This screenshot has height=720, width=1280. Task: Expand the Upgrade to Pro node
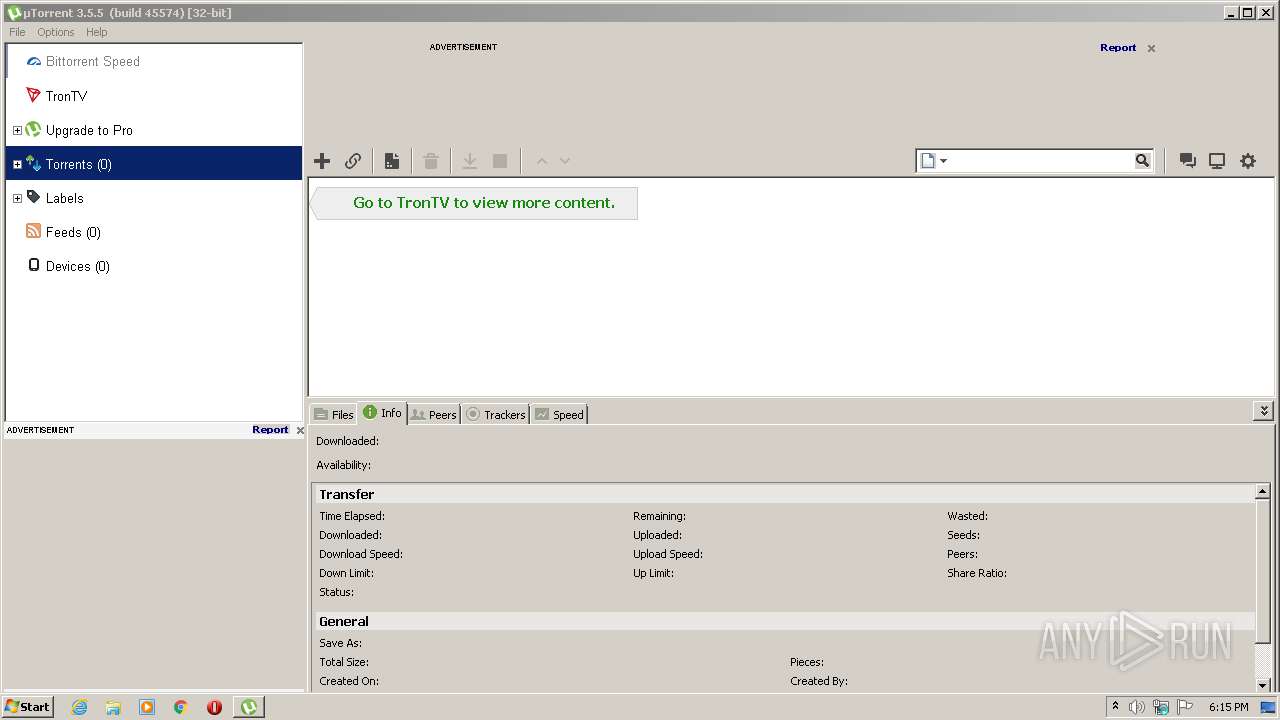(17, 130)
